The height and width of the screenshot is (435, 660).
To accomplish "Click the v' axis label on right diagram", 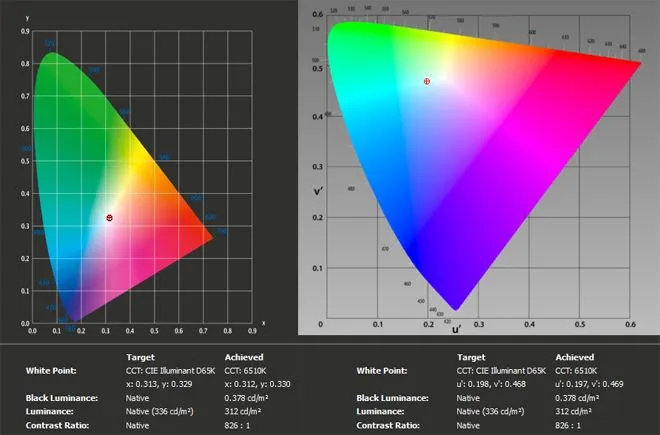I will click(x=316, y=192).
